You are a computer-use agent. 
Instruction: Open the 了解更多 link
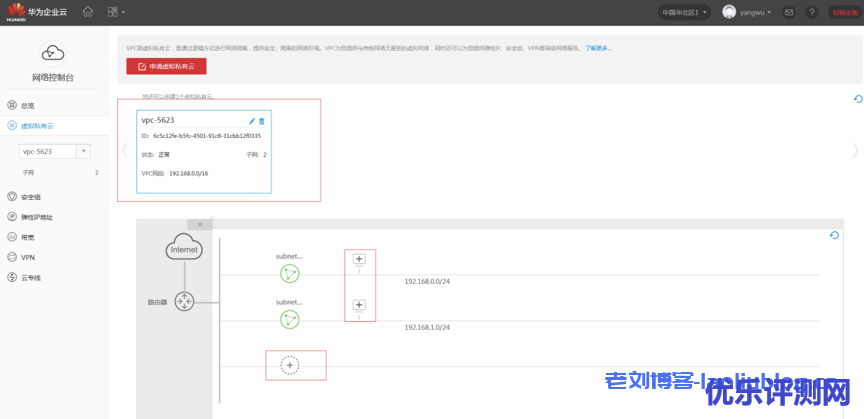click(x=598, y=48)
